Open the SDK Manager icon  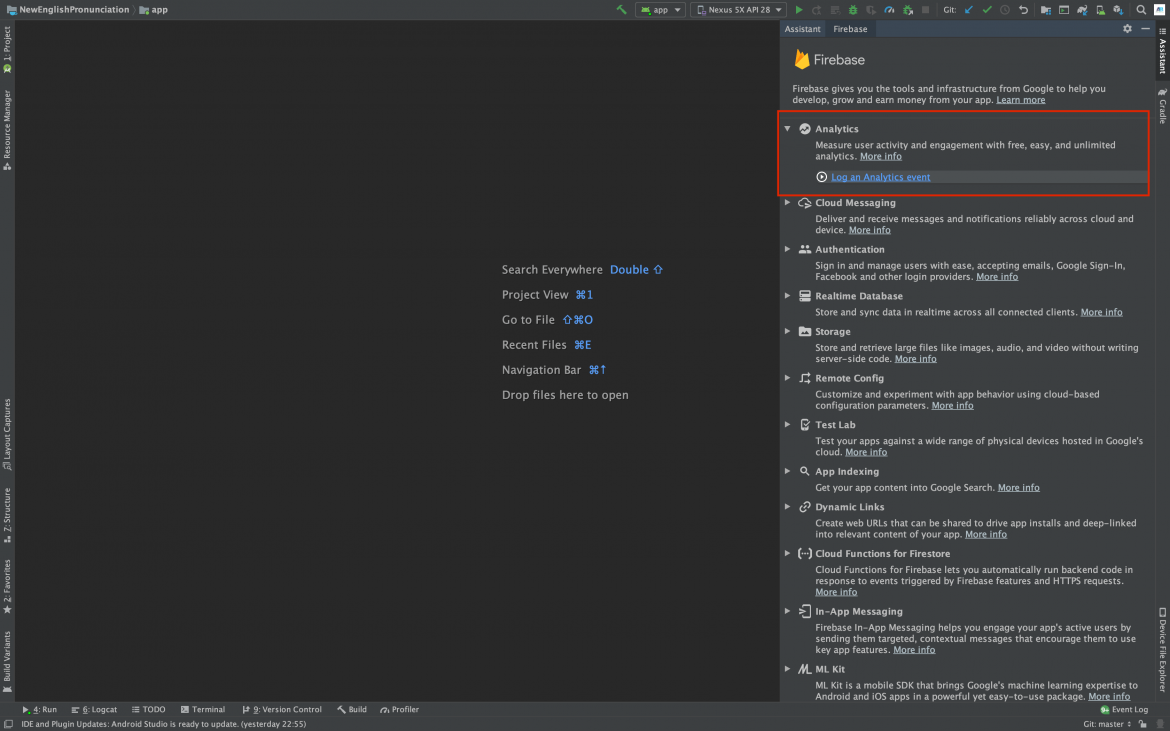click(1118, 9)
